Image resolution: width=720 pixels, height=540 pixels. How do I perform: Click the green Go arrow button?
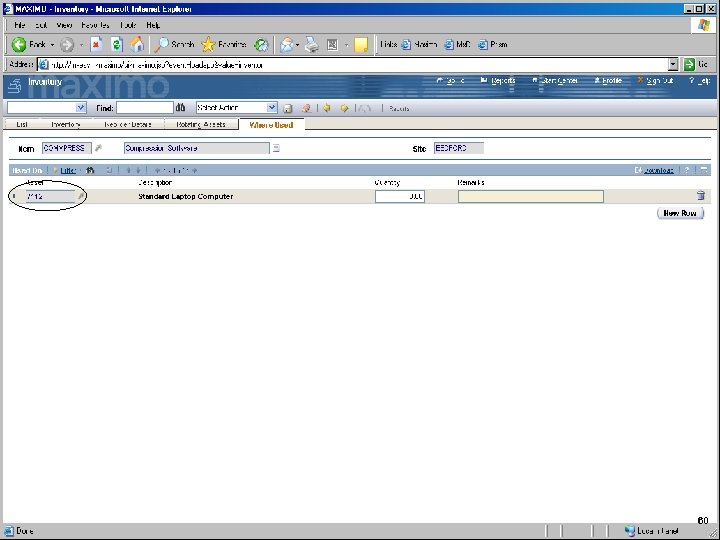point(689,64)
